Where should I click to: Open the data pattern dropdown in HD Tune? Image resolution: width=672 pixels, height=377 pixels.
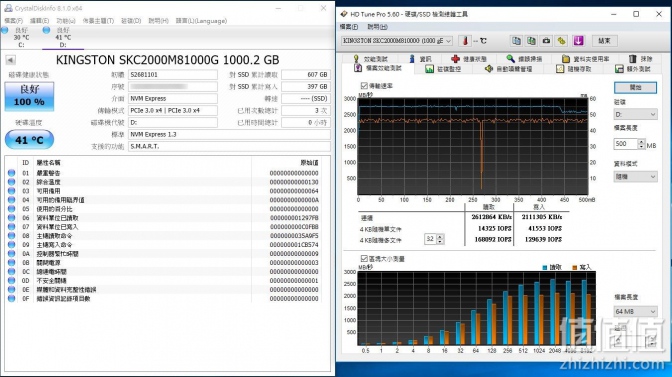pyautogui.click(x=635, y=177)
